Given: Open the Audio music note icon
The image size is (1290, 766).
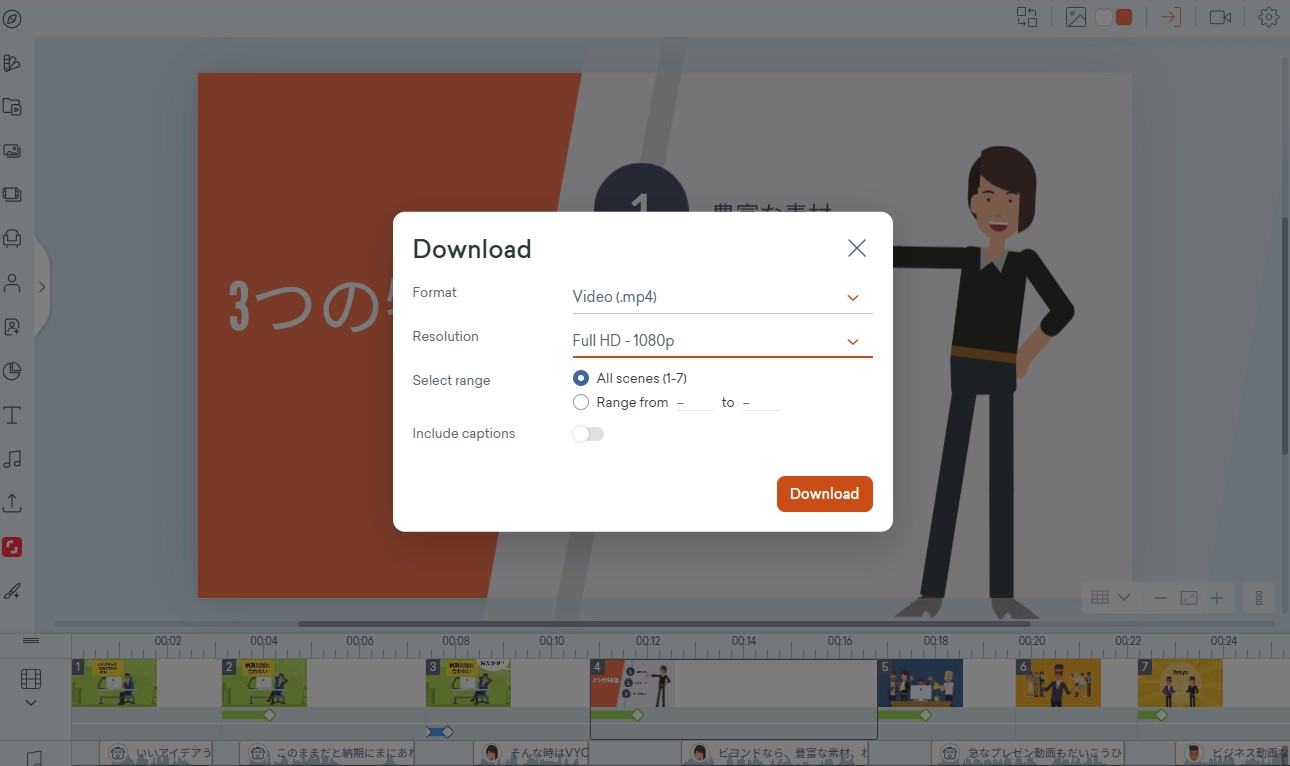Looking at the screenshot, I should tap(12, 459).
